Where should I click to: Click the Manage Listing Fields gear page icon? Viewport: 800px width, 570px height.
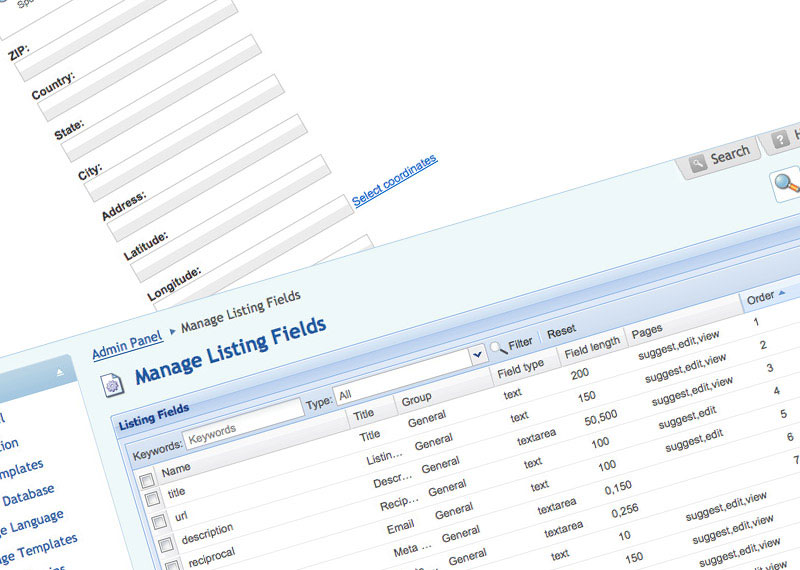point(113,385)
